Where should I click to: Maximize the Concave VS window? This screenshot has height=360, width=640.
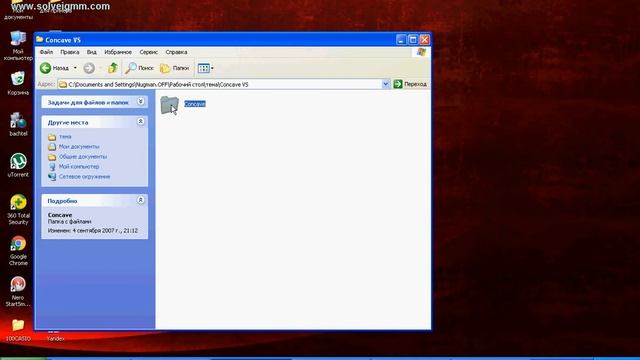413,40
